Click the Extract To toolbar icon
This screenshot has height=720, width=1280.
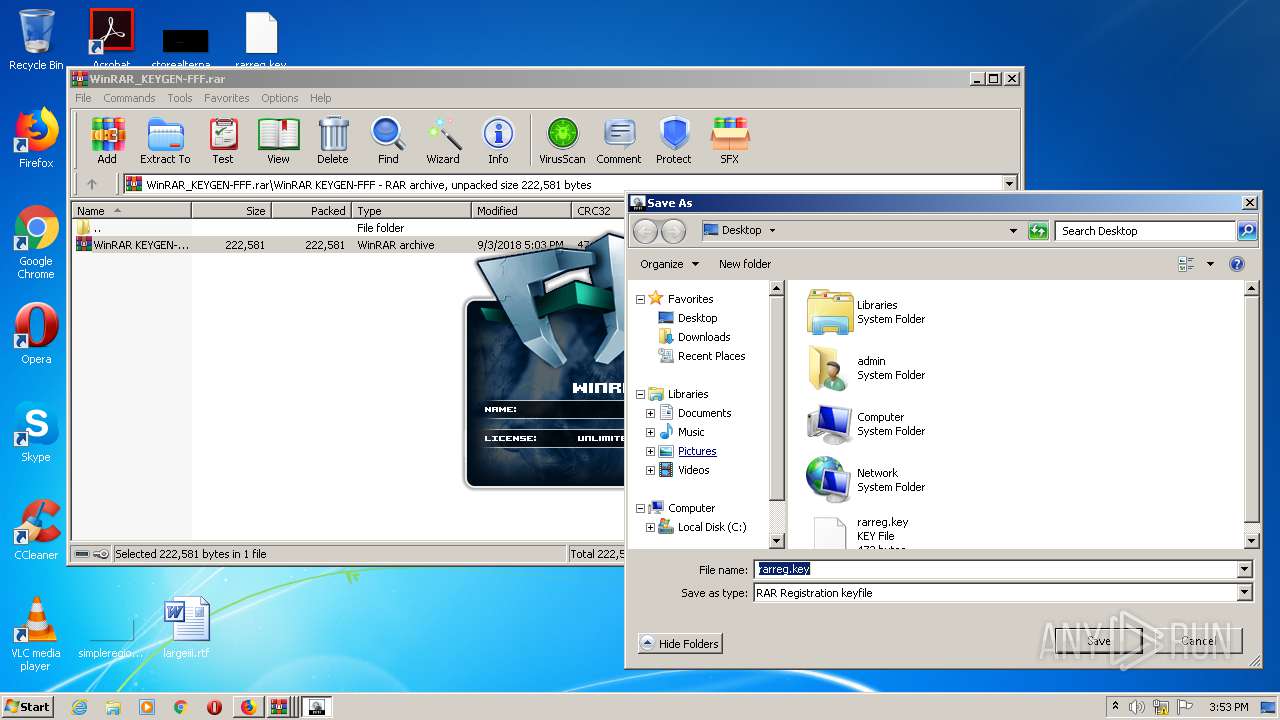[x=165, y=140]
